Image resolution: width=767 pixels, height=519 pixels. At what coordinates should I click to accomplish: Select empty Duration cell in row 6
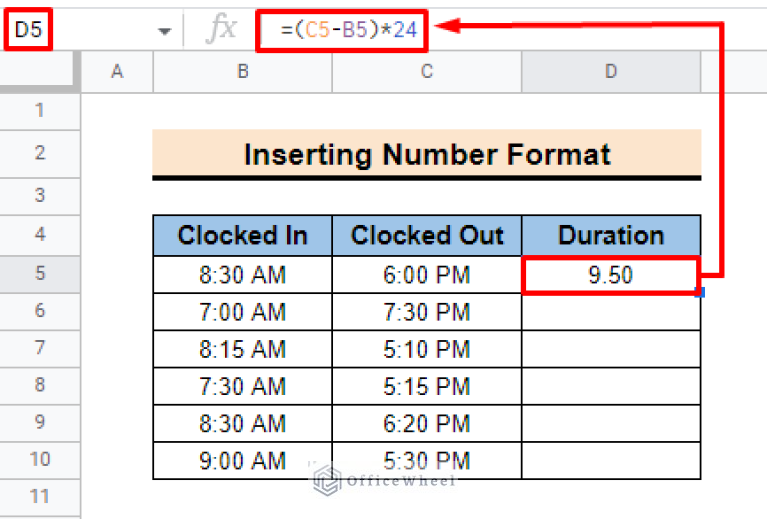pyautogui.click(x=611, y=312)
